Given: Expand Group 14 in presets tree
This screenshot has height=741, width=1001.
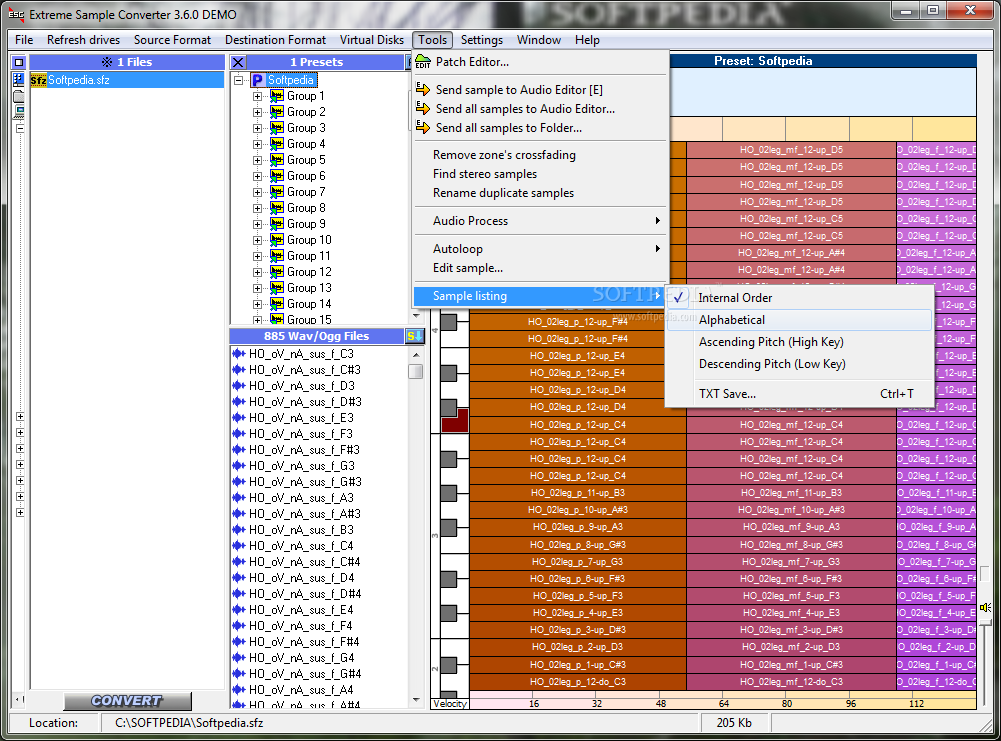Looking at the screenshot, I should [x=257, y=304].
